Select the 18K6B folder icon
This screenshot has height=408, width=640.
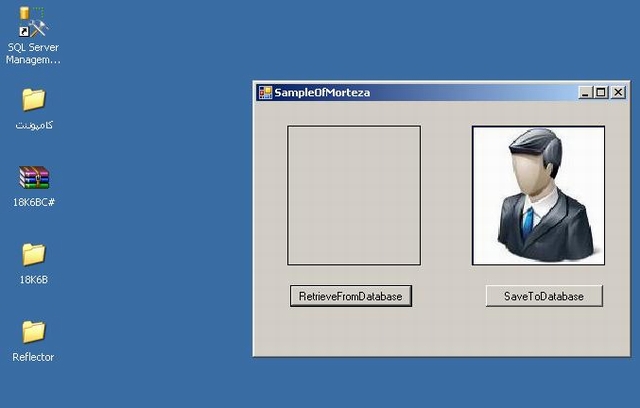click(x=33, y=255)
